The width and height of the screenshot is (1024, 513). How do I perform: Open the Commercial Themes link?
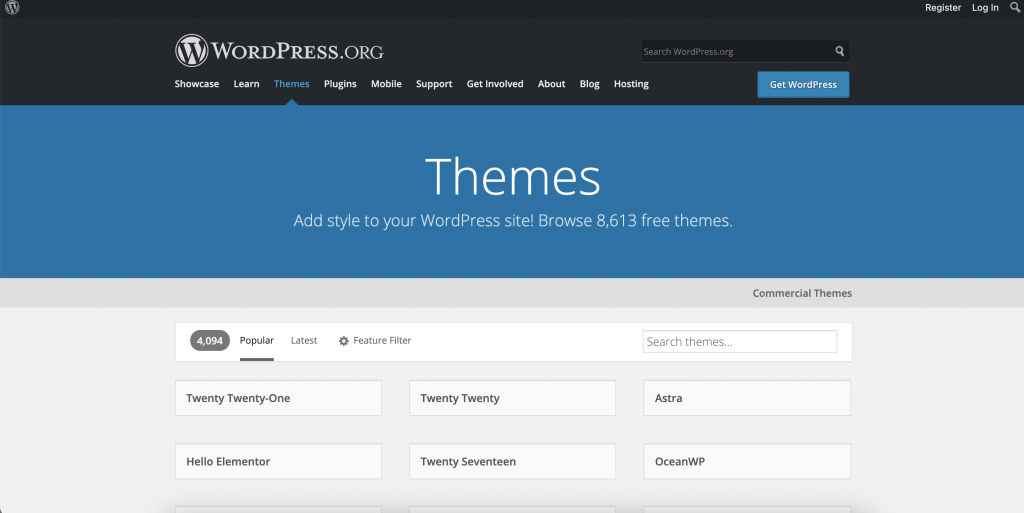tap(802, 293)
